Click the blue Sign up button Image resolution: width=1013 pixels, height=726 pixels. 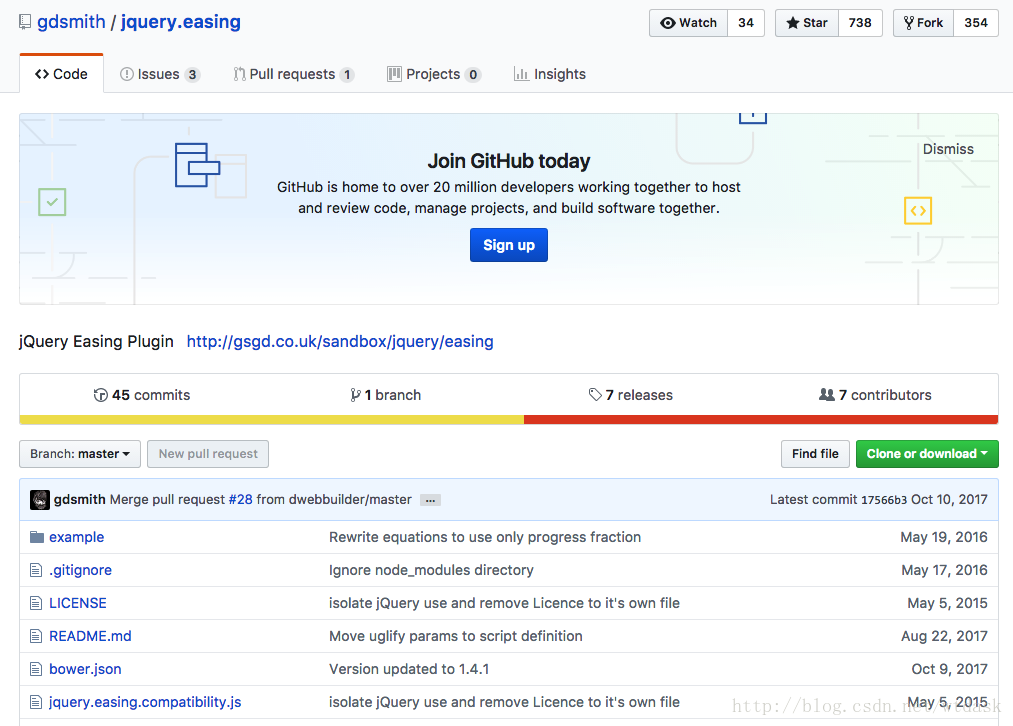508,245
